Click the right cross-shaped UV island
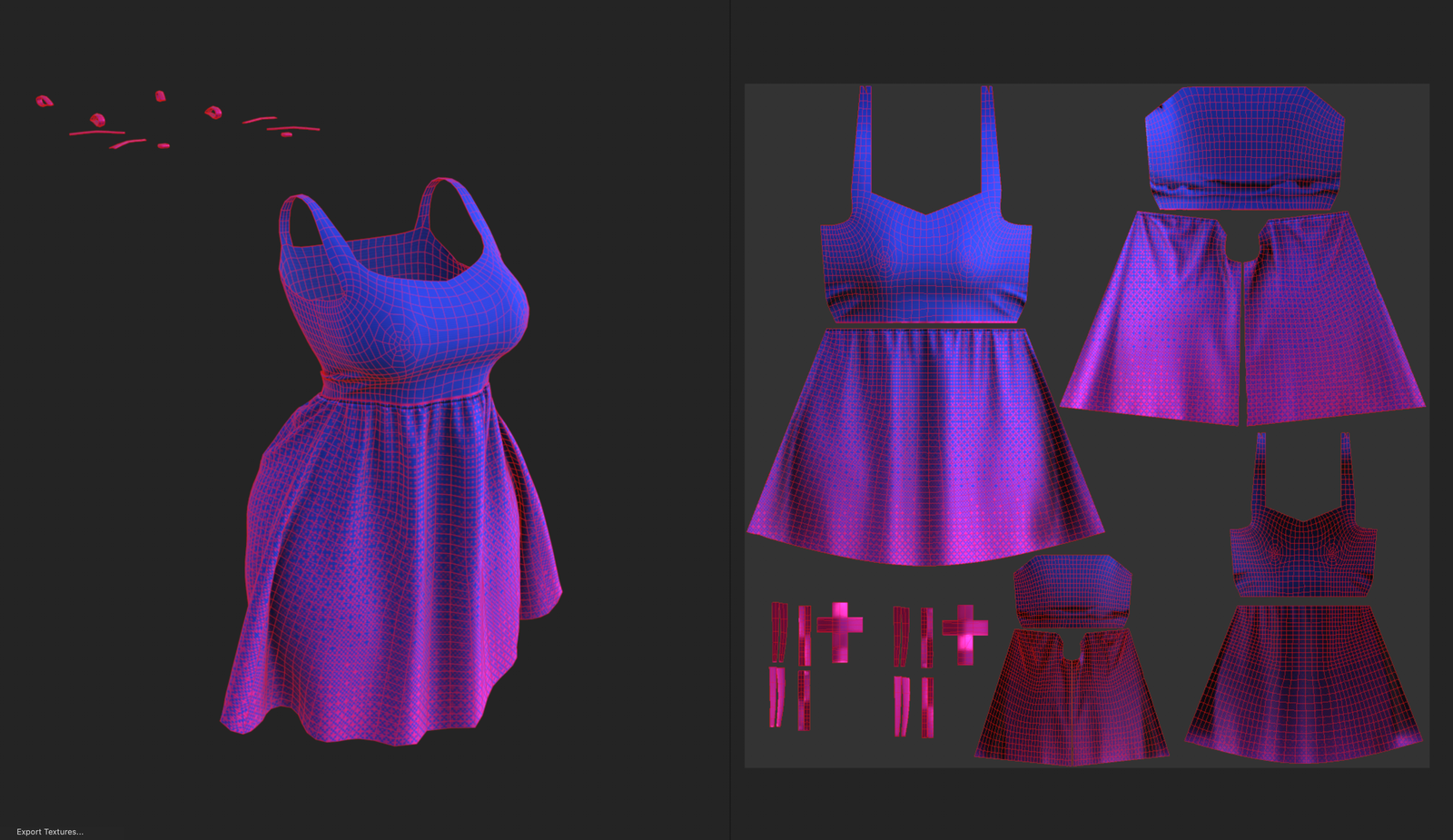Viewport: 1453px width, 840px height. tap(964, 629)
